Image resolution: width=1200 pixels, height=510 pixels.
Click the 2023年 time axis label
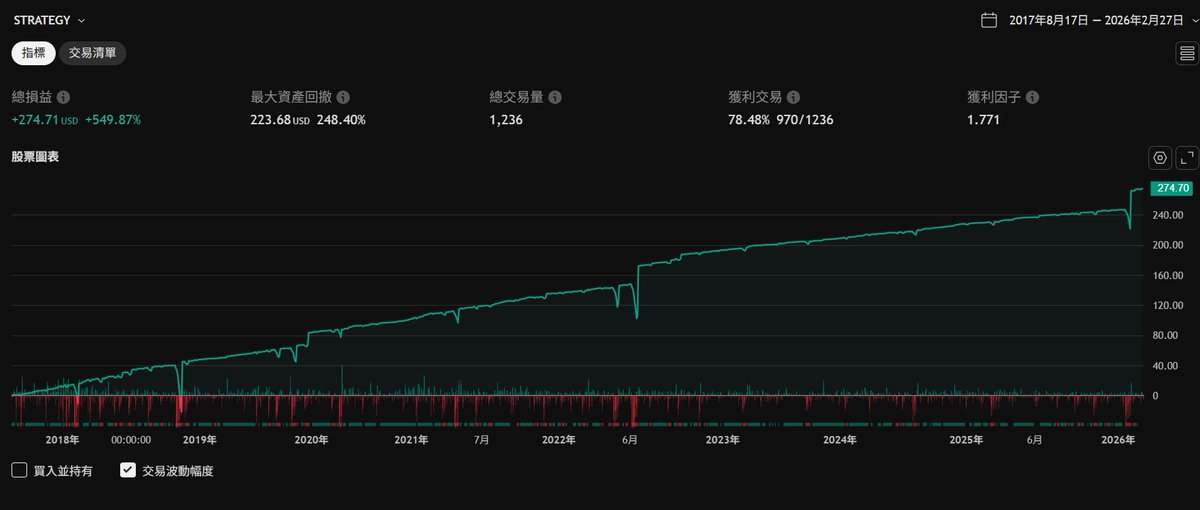click(722, 439)
